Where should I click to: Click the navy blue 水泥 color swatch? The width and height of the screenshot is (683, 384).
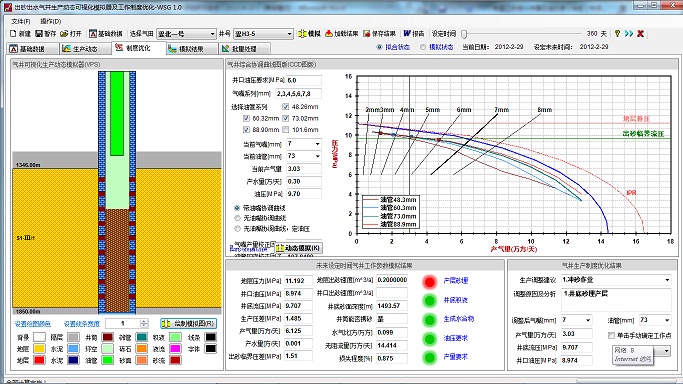point(73,360)
